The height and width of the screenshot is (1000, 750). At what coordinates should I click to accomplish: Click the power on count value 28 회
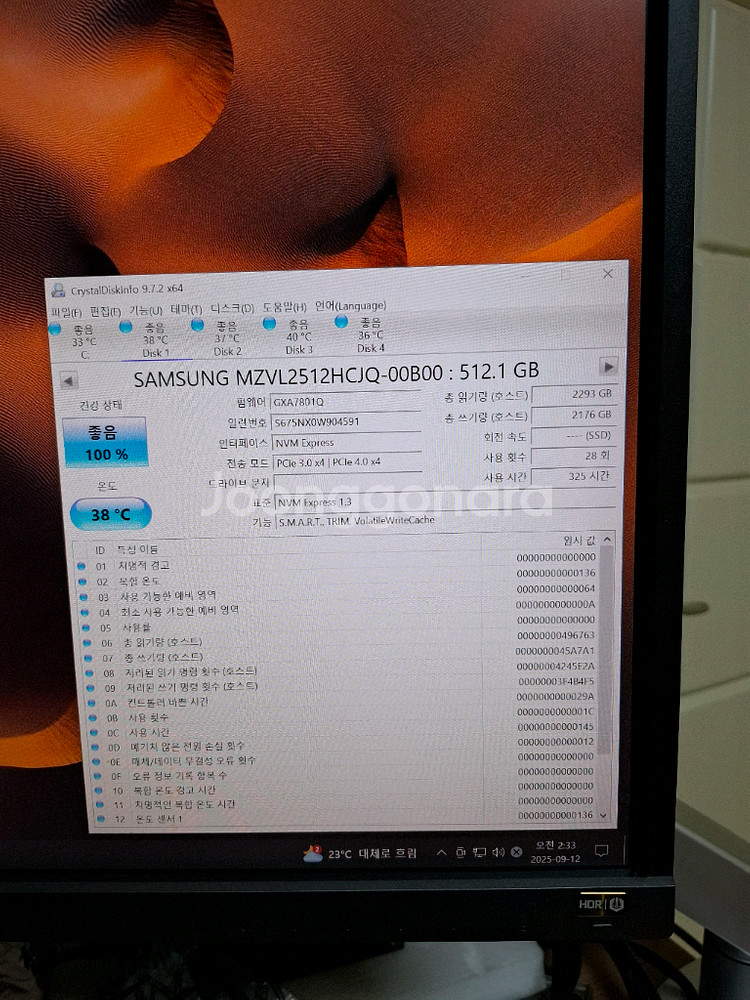[x=574, y=455]
